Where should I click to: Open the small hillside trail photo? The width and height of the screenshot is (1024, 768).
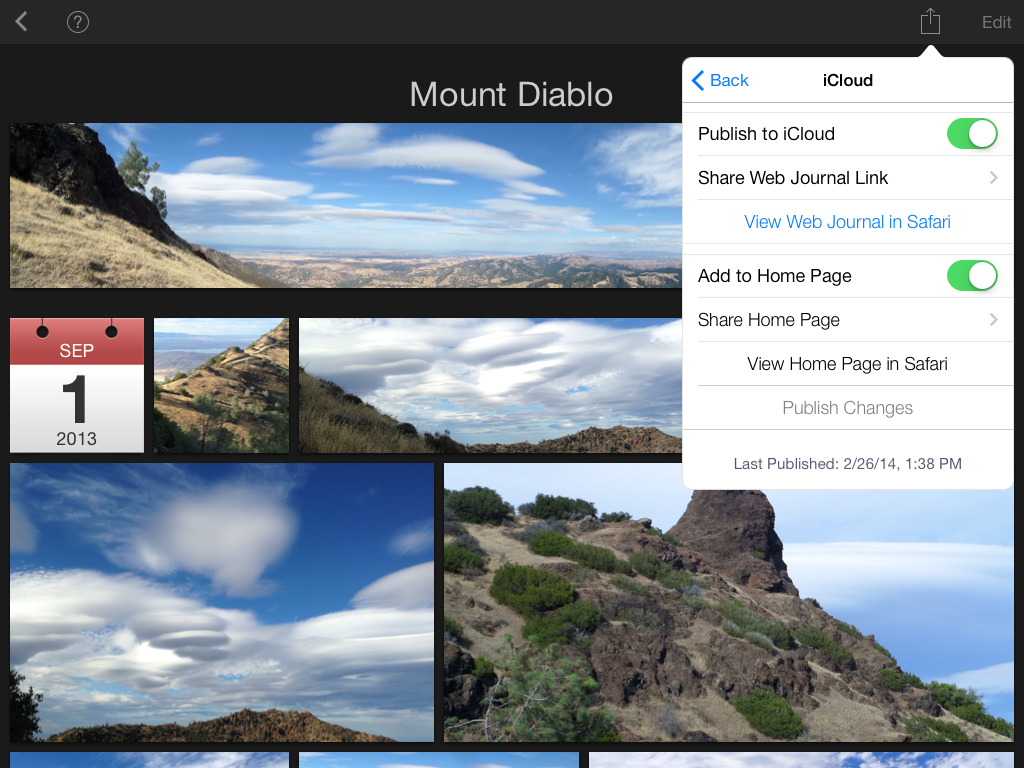click(221, 385)
